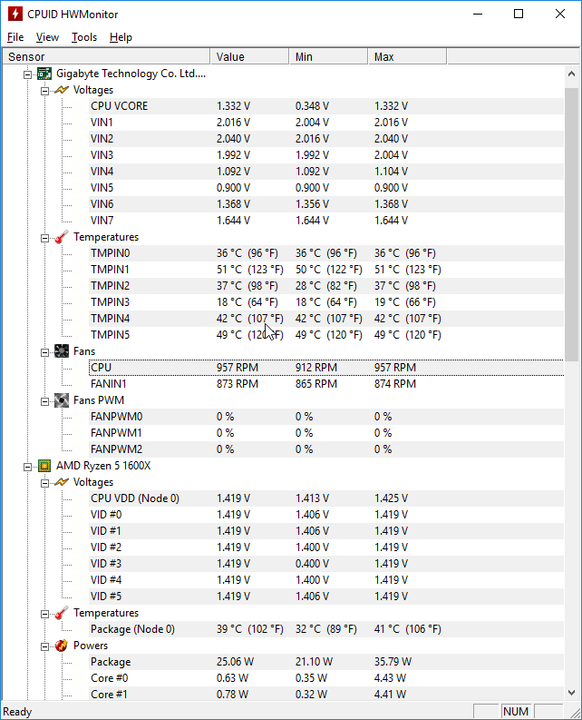Click the Sensor column header
Viewport: 582px width, 720px height.
coord(106,57)
